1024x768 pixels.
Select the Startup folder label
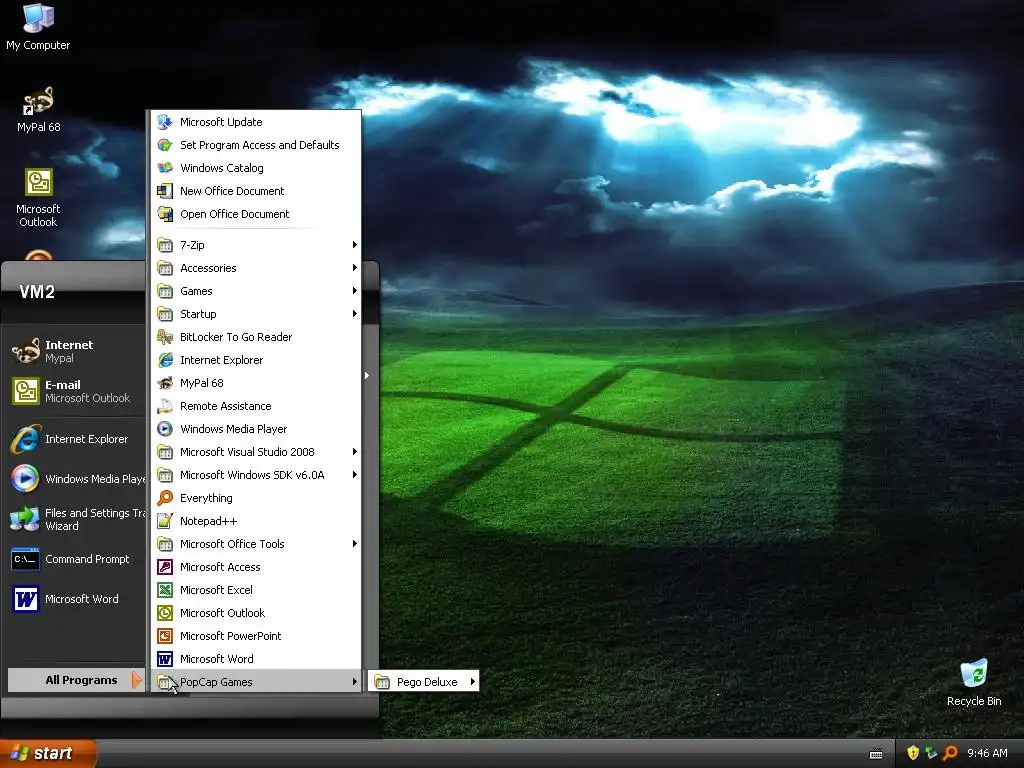point(198,313)
